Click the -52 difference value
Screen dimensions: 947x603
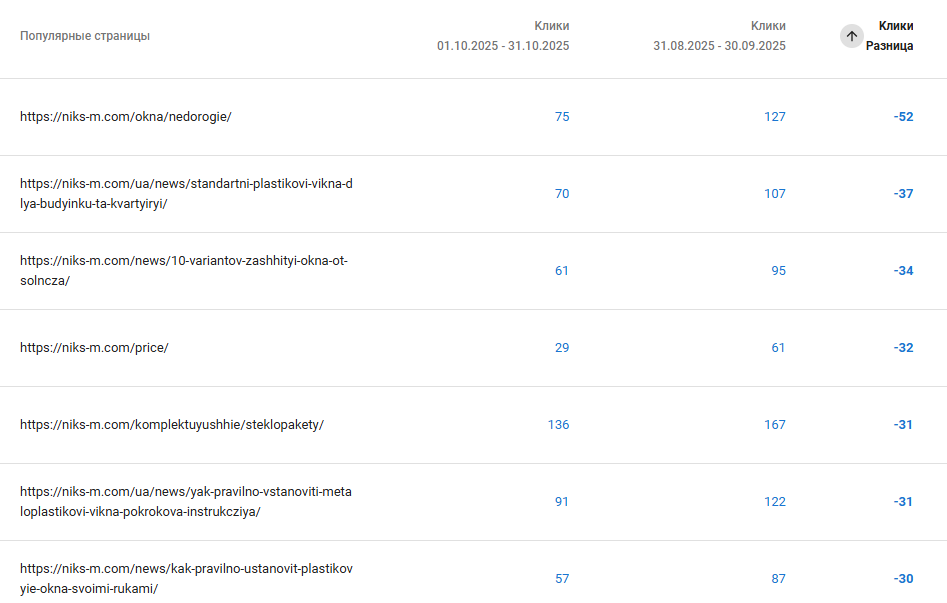[903, 117]
